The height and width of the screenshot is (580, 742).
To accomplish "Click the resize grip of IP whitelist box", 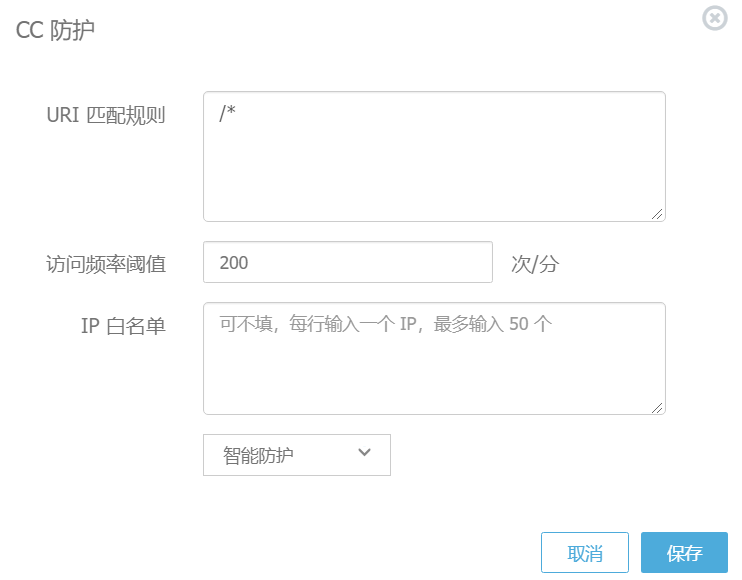I will (x=657, y=406).
